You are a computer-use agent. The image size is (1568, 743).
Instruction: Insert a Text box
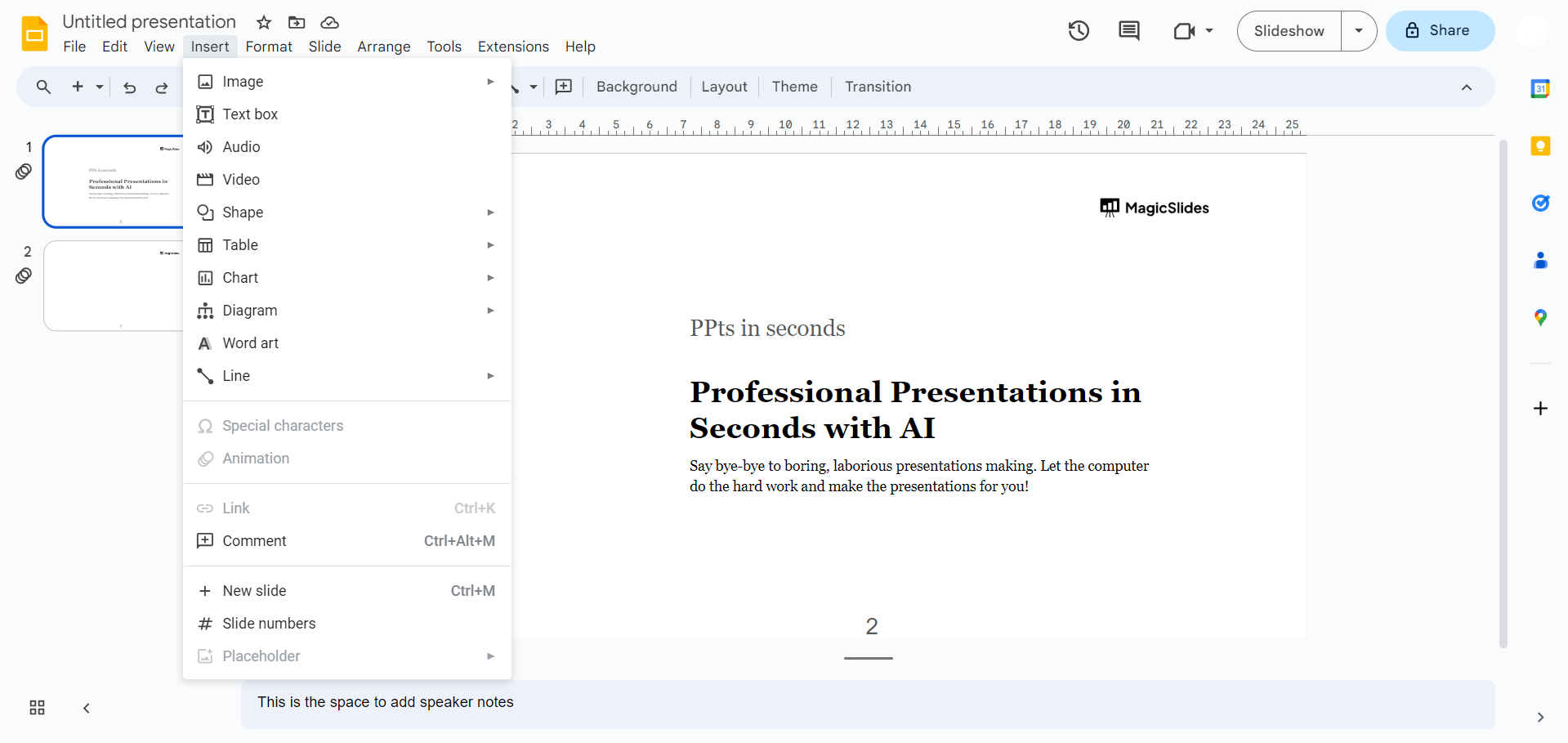click(x=347, y=114)
